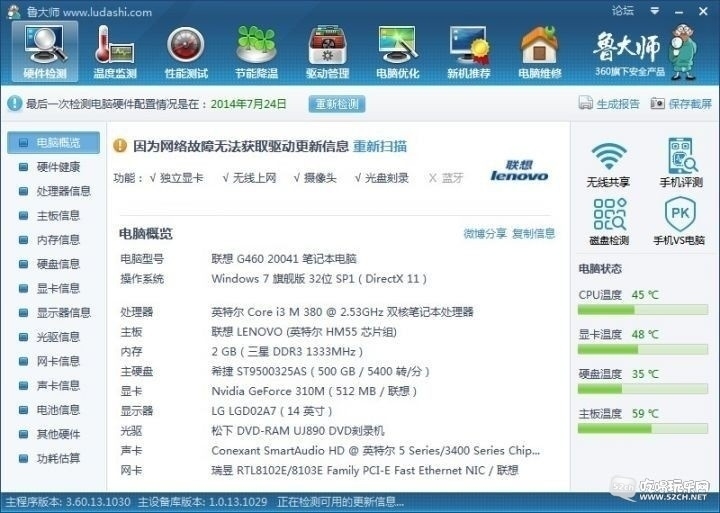The image size is (720, 513).
Task: Open the 论坛 forum link in title bar
Action: [x=623, y=11]
